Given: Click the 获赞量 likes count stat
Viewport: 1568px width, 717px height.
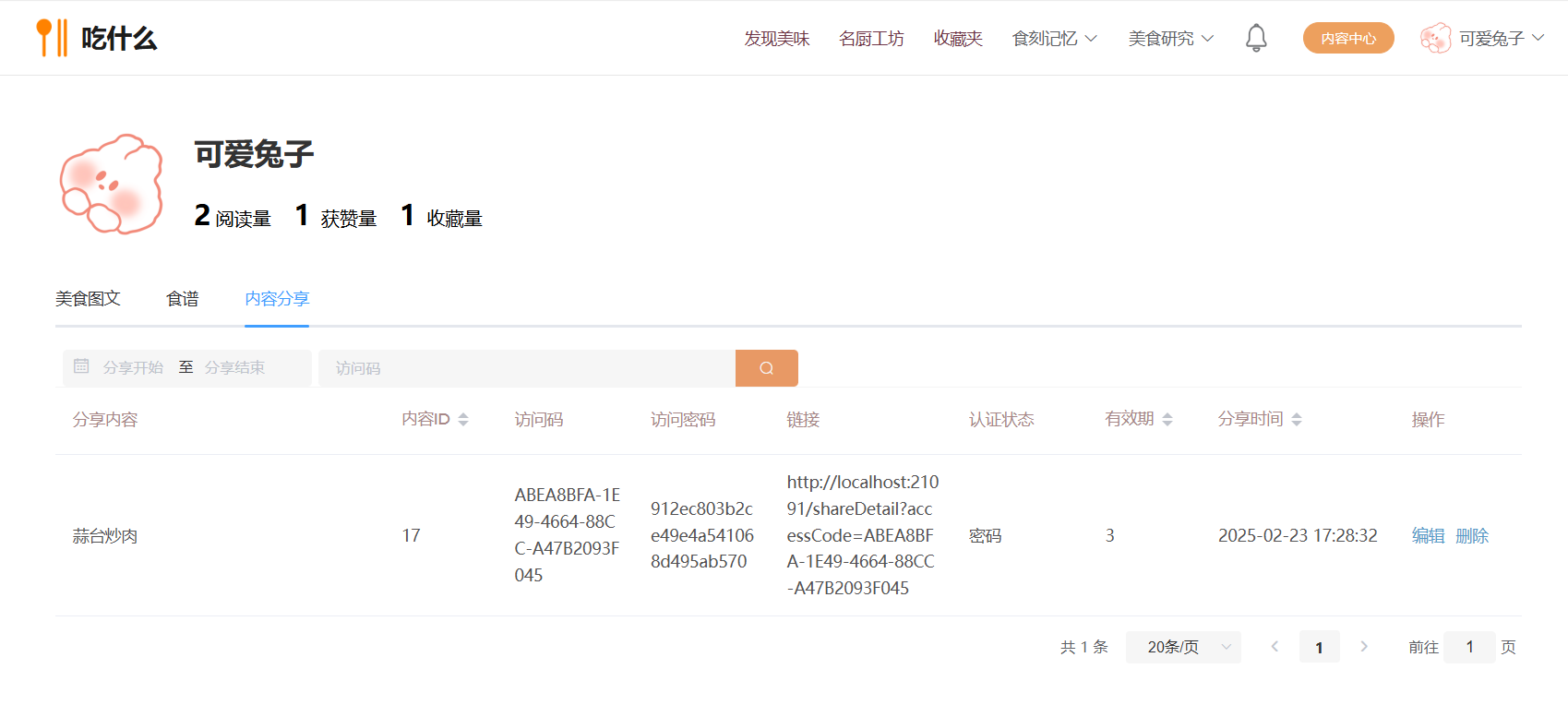Looking at the screenshot, I should point(336,216).
